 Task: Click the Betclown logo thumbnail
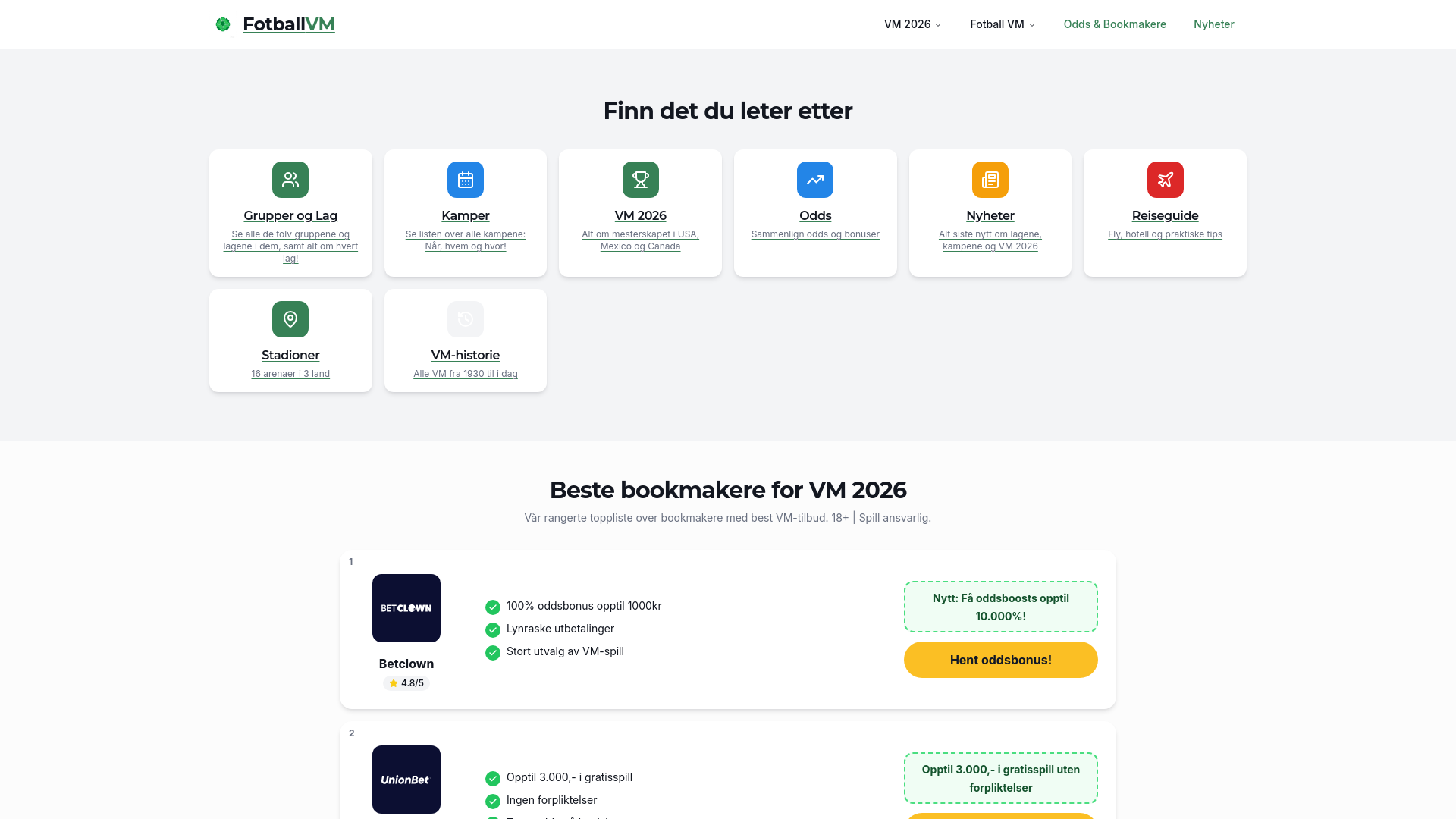(406, 608)
